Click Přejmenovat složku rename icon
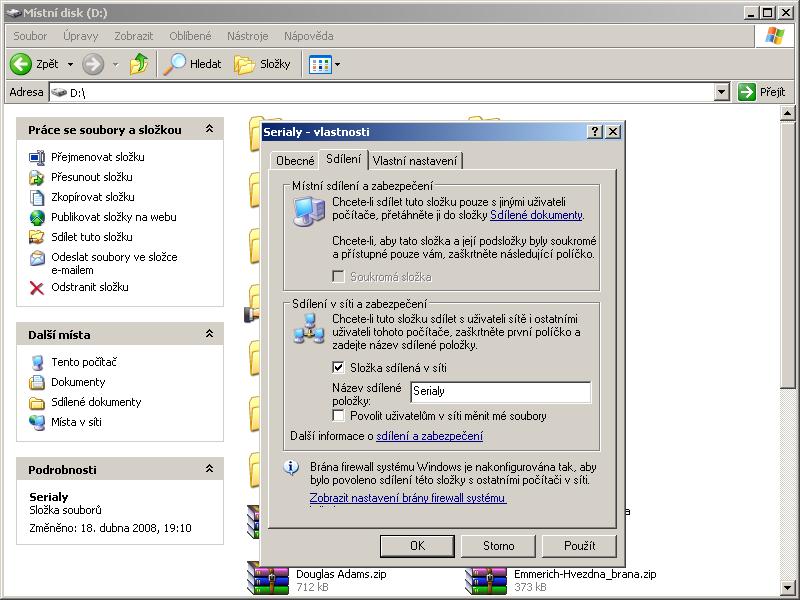The height and width of the screenshot is (600, 800). pyautogui.click(x=37, y=157)
